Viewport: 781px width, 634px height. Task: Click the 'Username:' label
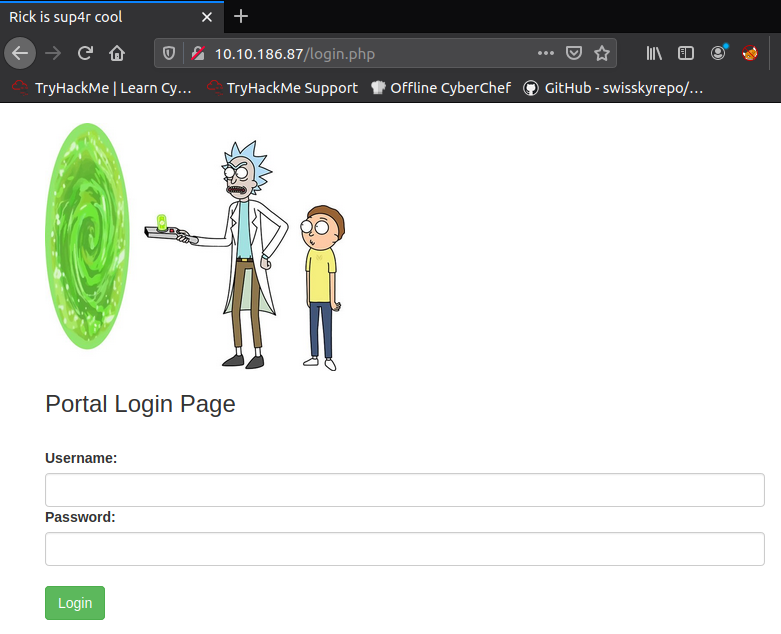coord(81,458)
